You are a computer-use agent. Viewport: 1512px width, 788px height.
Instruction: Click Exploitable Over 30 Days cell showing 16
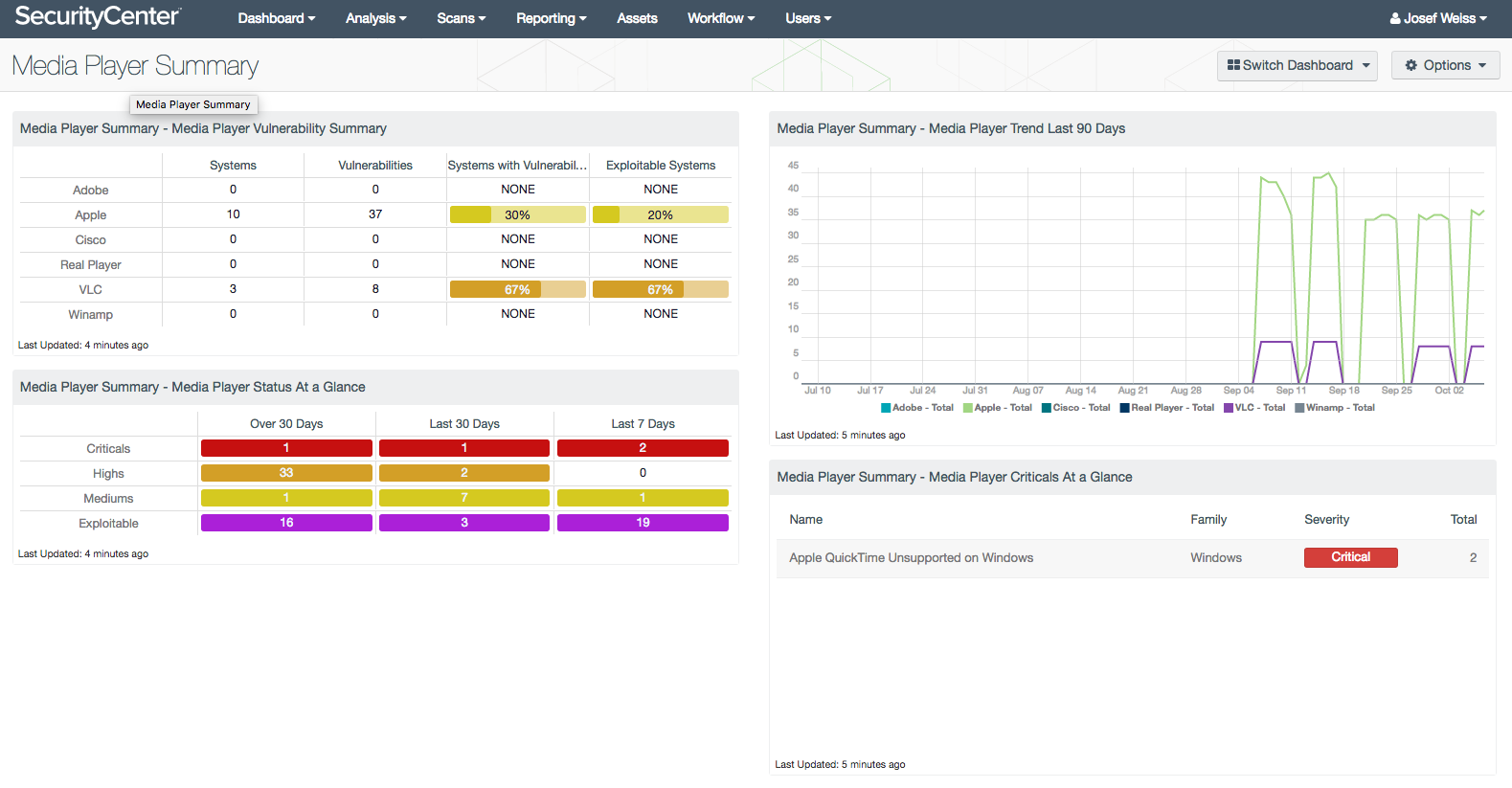(286, 523)
